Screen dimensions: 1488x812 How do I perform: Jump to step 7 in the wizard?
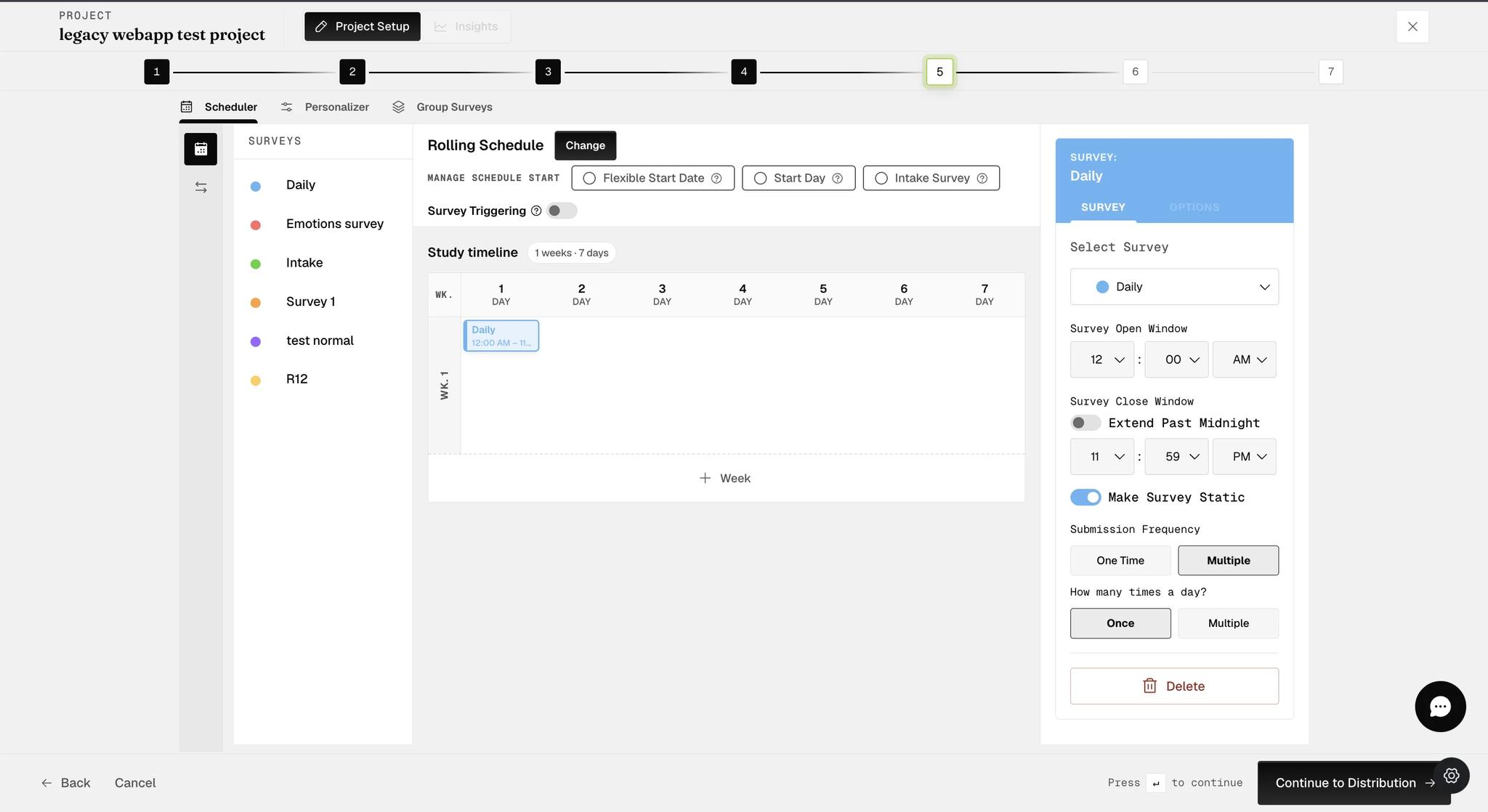pyautogui.click(x=1331, y=72)
